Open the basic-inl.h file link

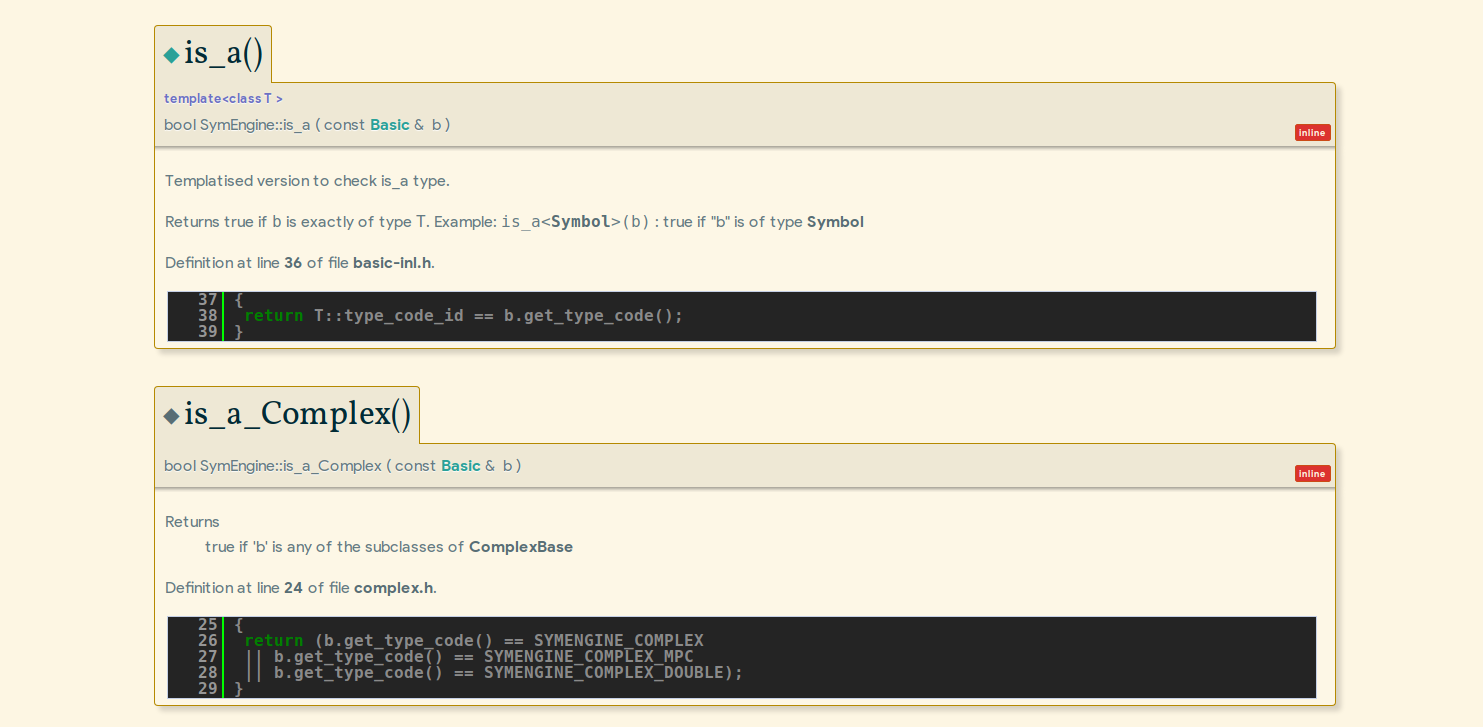point(393,263)
